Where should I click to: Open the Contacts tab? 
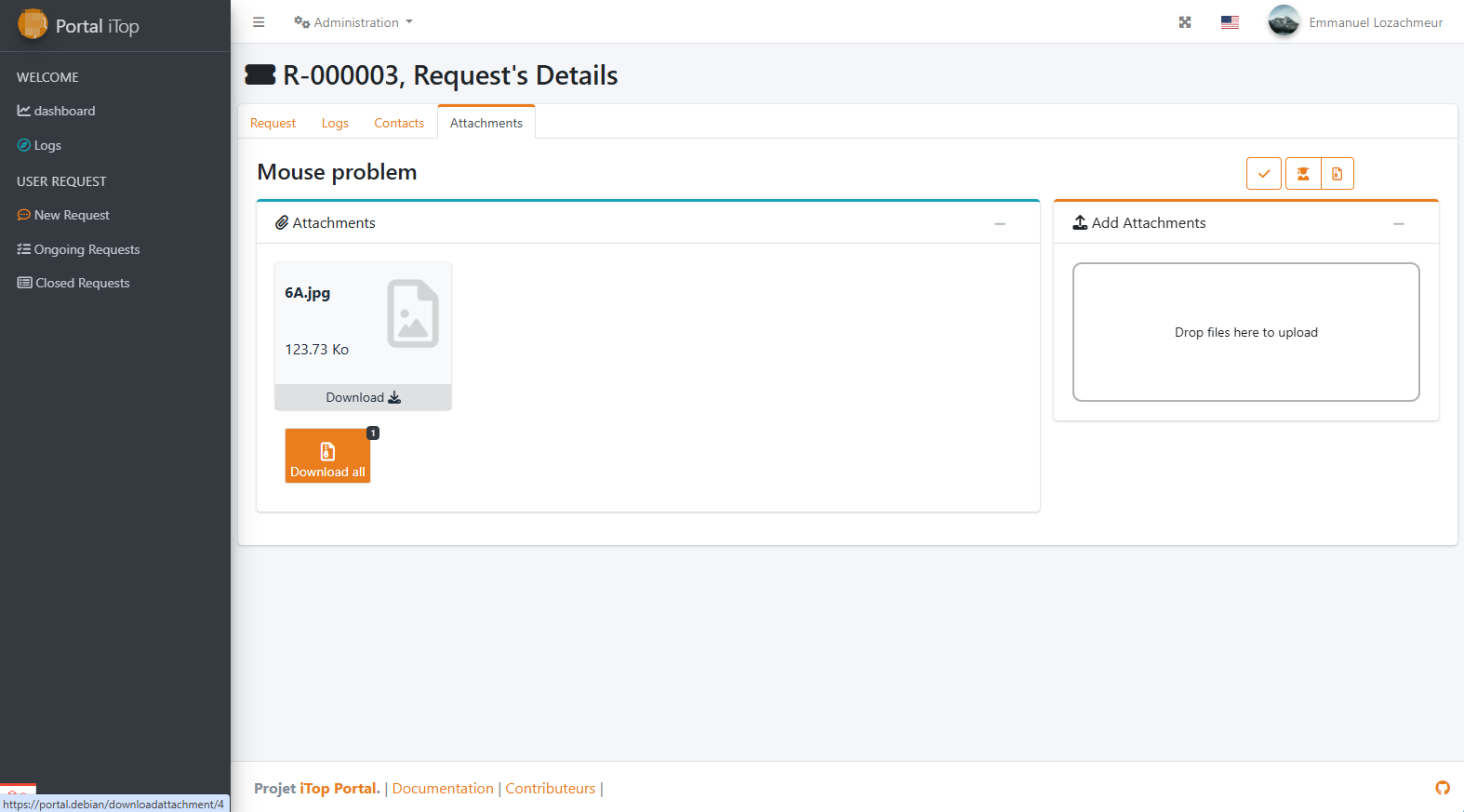[399, 123]
